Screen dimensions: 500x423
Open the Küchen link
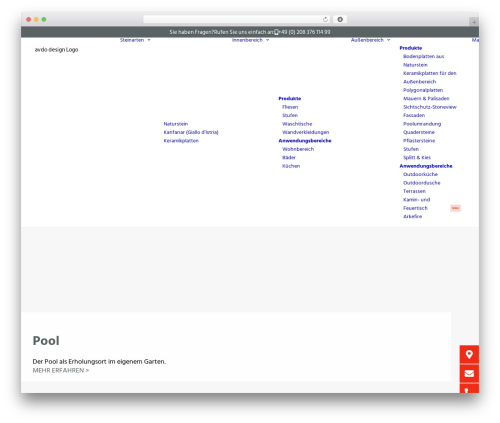click(291, 166)
